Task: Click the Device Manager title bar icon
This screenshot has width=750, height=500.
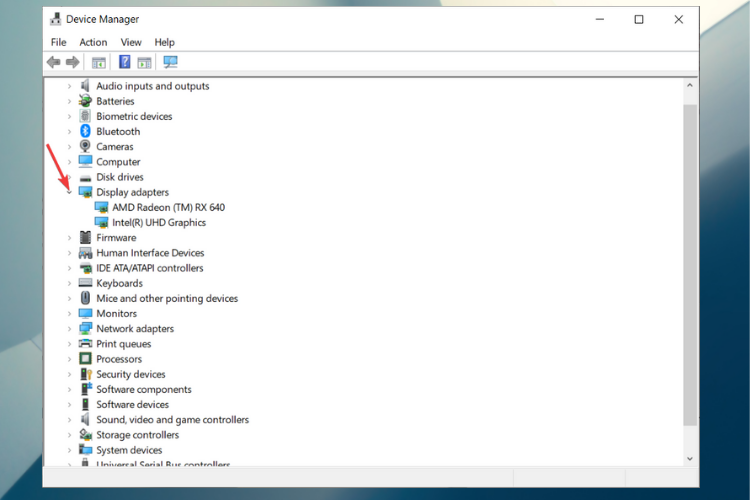Action: pyautogui.click(x=55, y=19)
